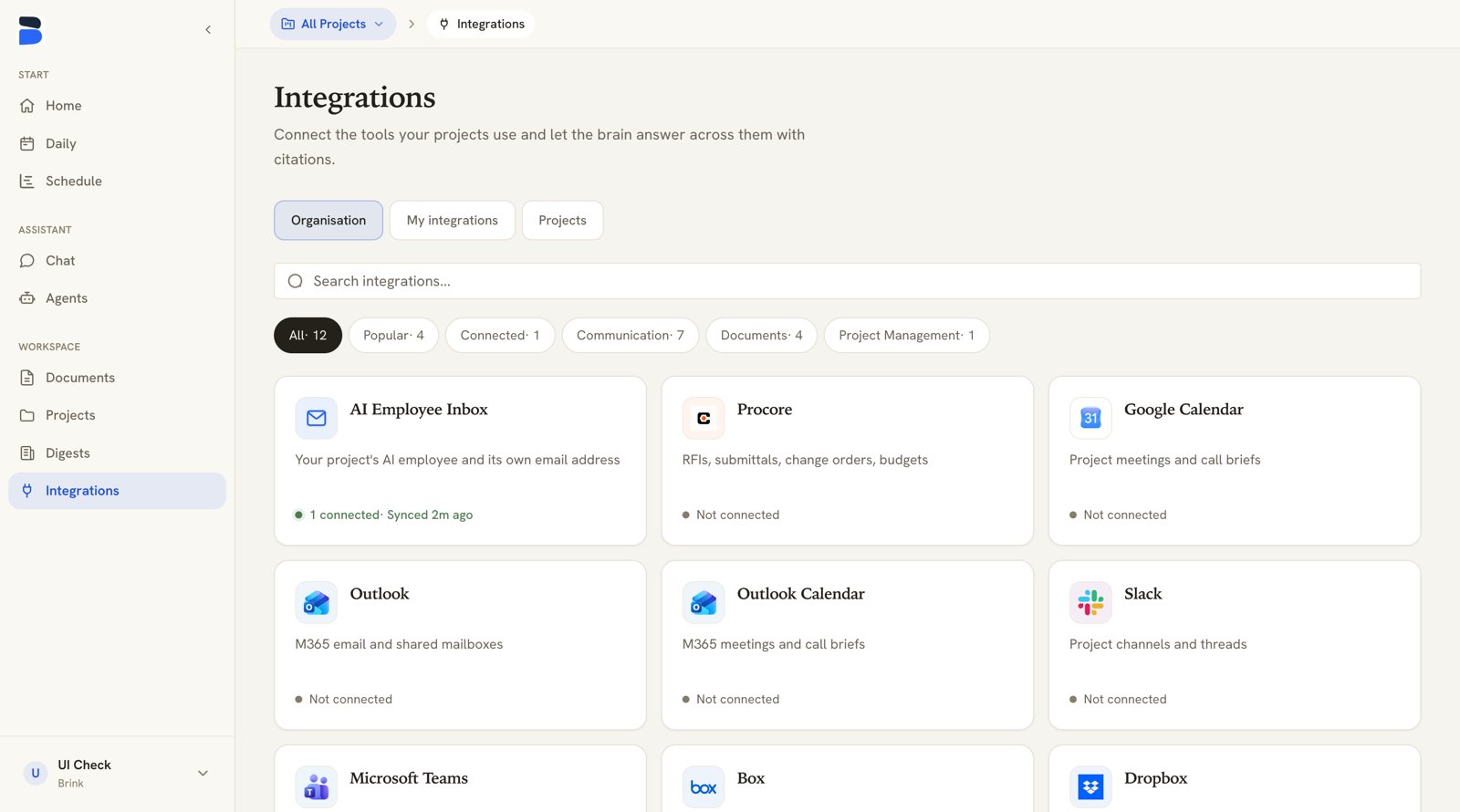Open the Projects folder icon

coord(27,415)
